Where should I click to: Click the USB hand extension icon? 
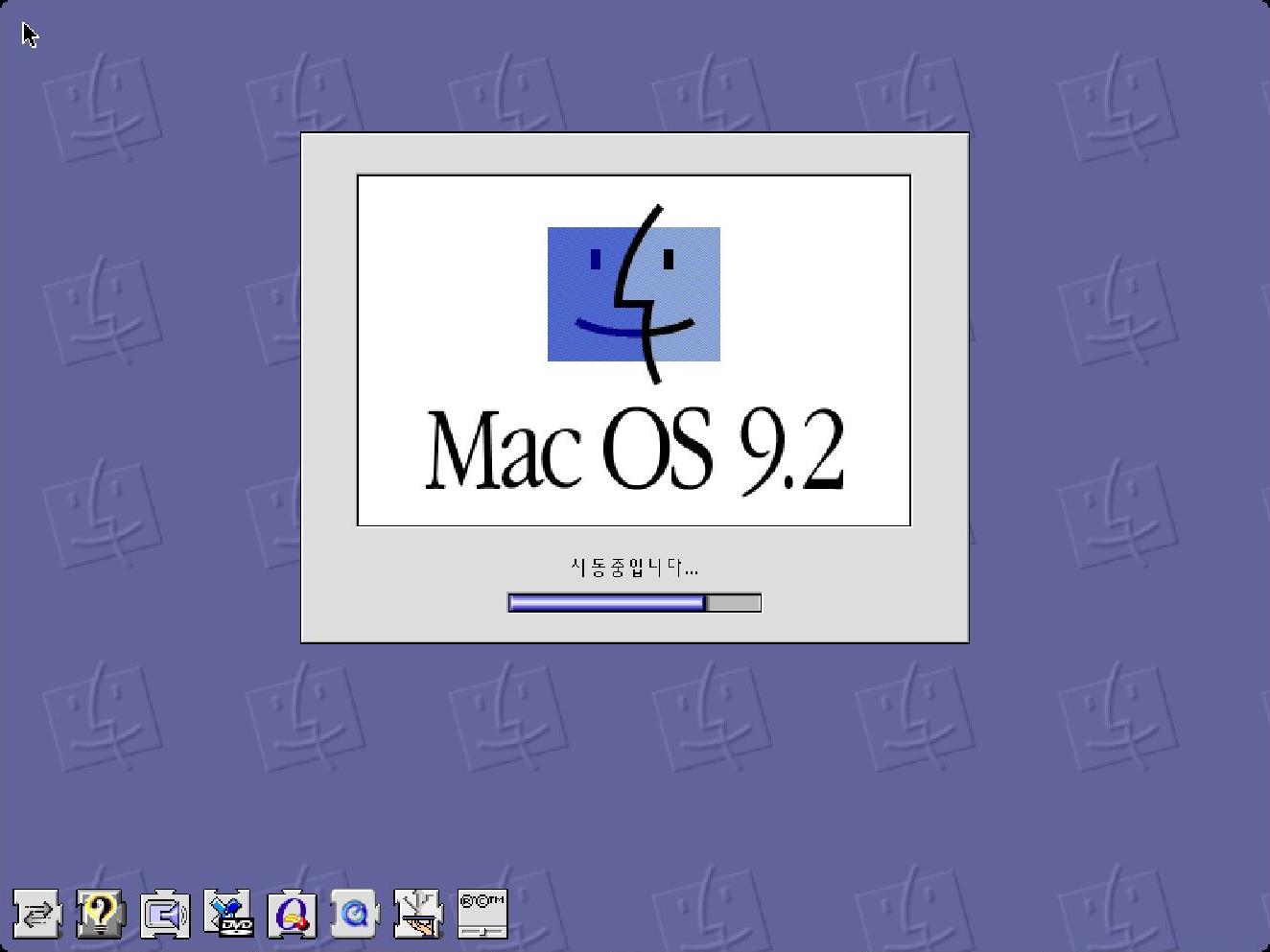tap(419, 914)
